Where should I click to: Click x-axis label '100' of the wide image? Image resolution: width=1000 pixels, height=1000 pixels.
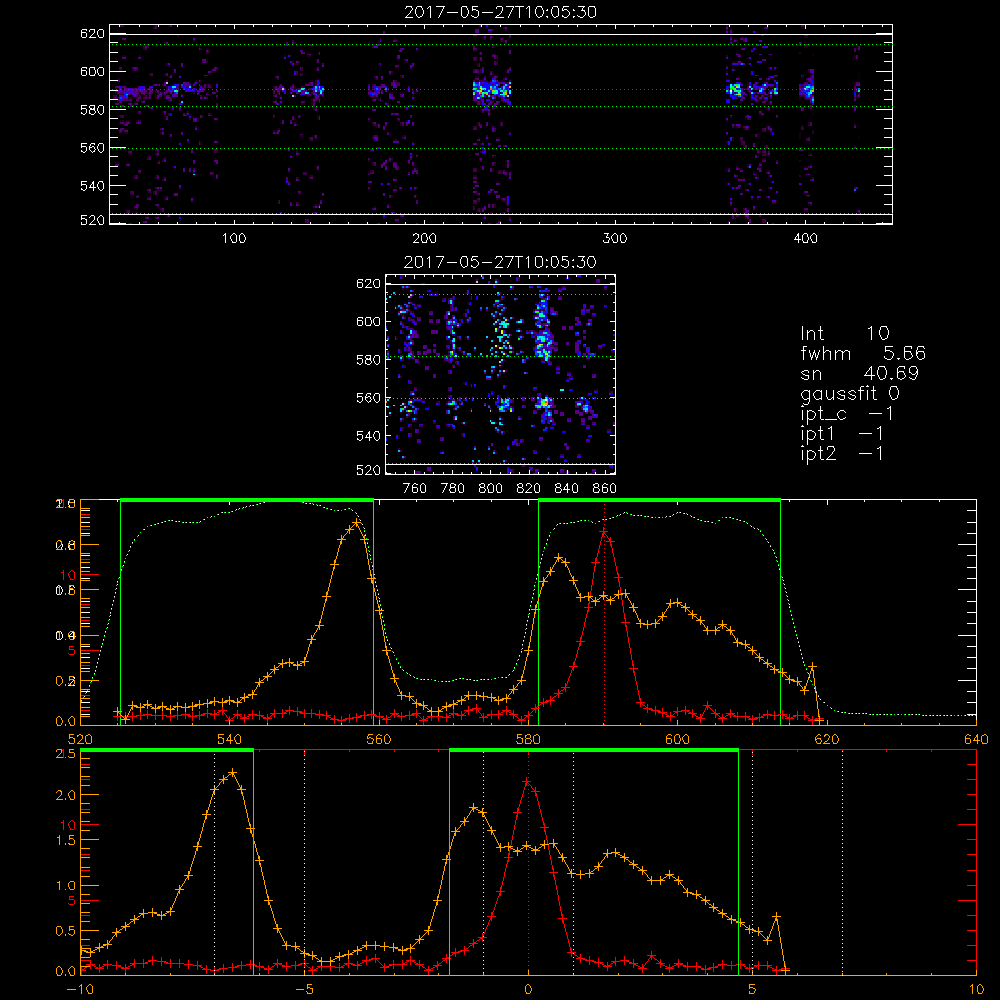click(234, 239)
